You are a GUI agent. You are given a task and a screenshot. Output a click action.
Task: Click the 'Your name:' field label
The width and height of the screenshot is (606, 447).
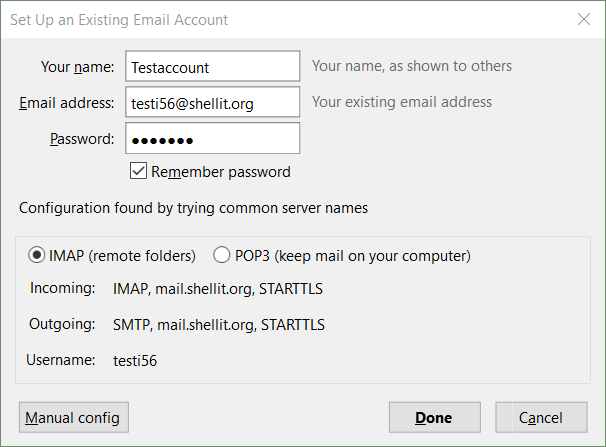78,67
